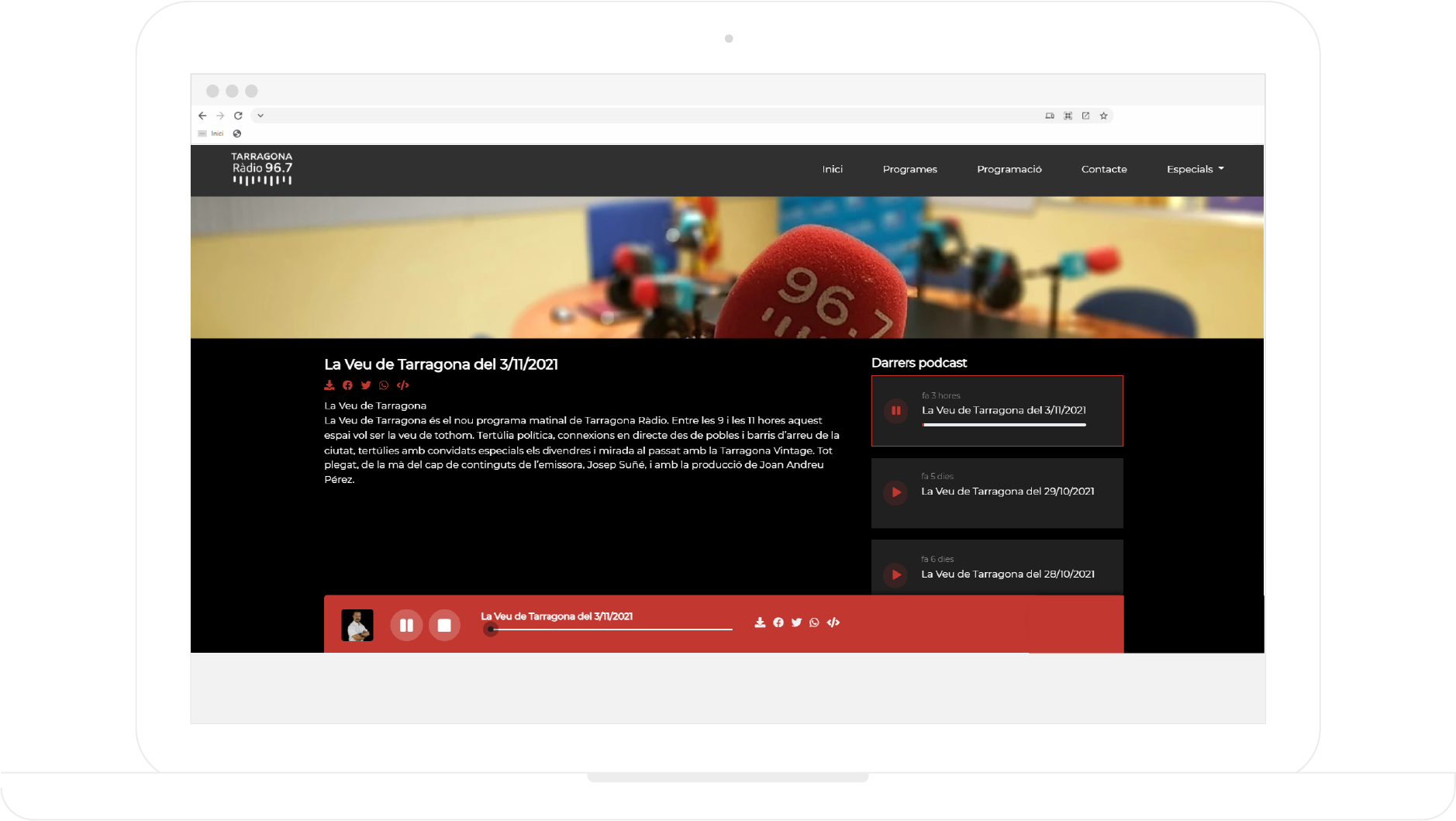This screenshot has height=821, width=1456.
Task: Click the Tarragona Ràdio 96.7 logo
Action: [262, 168]
